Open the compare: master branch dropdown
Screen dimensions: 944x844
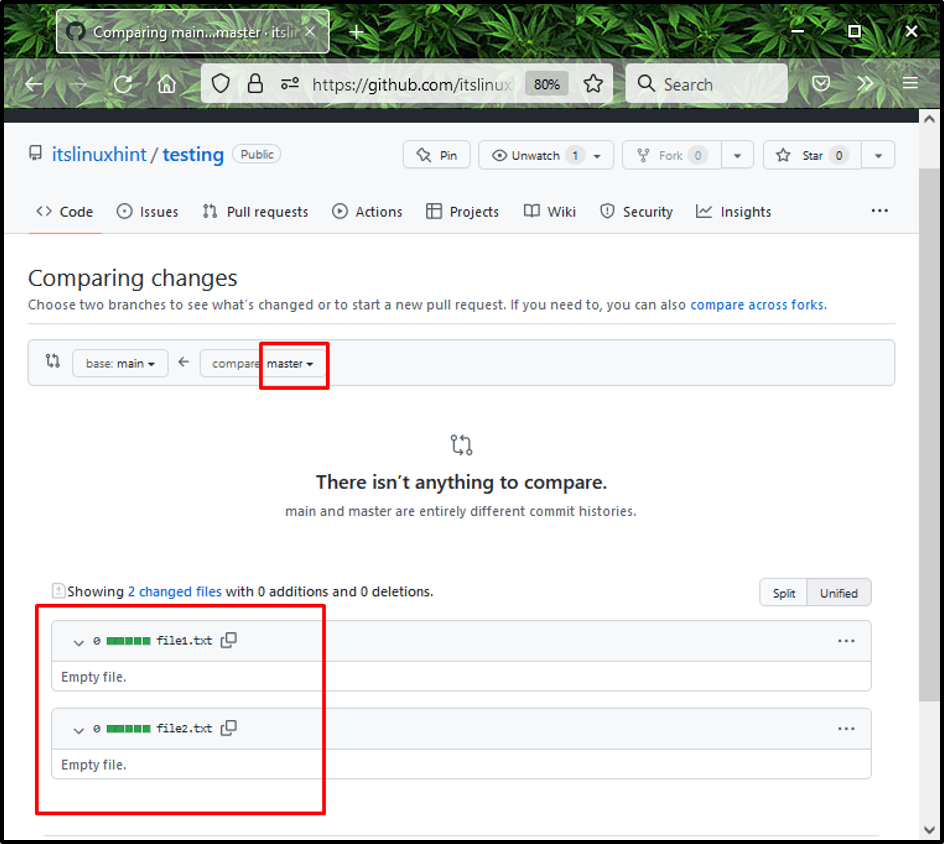pyautogui.click(x=290, y=363)
